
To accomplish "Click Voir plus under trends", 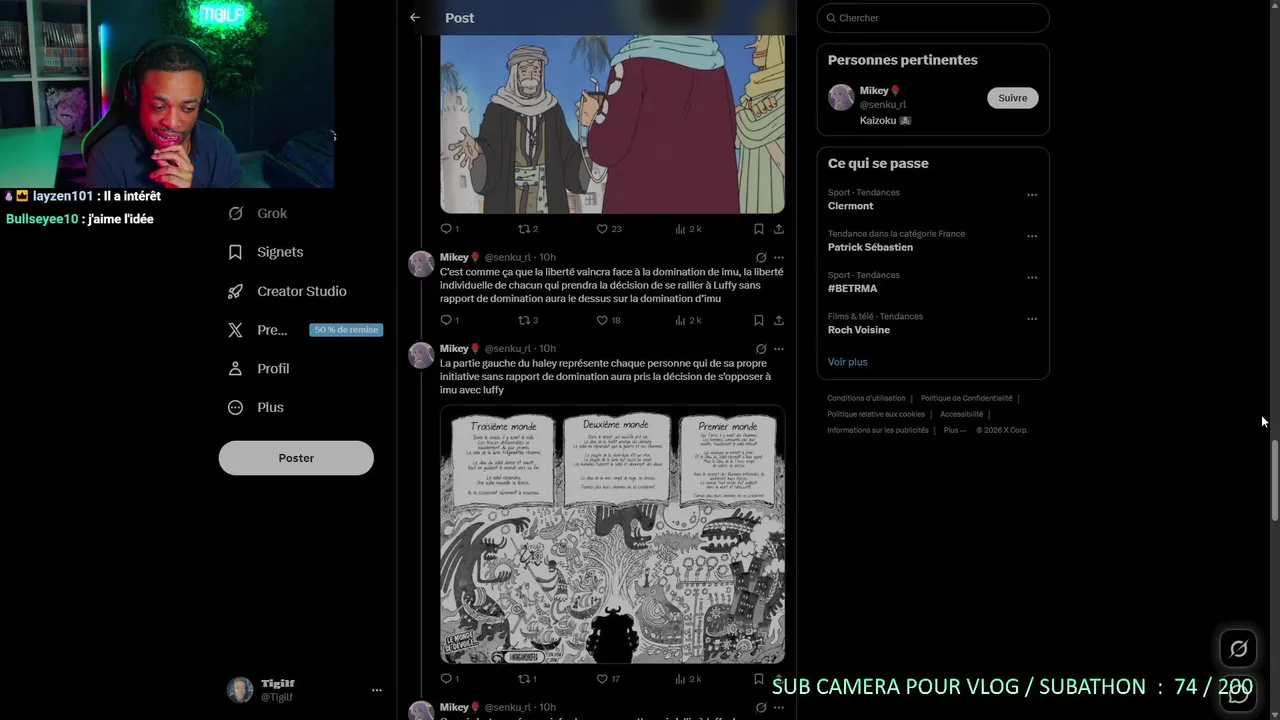I will click(847, 362).
